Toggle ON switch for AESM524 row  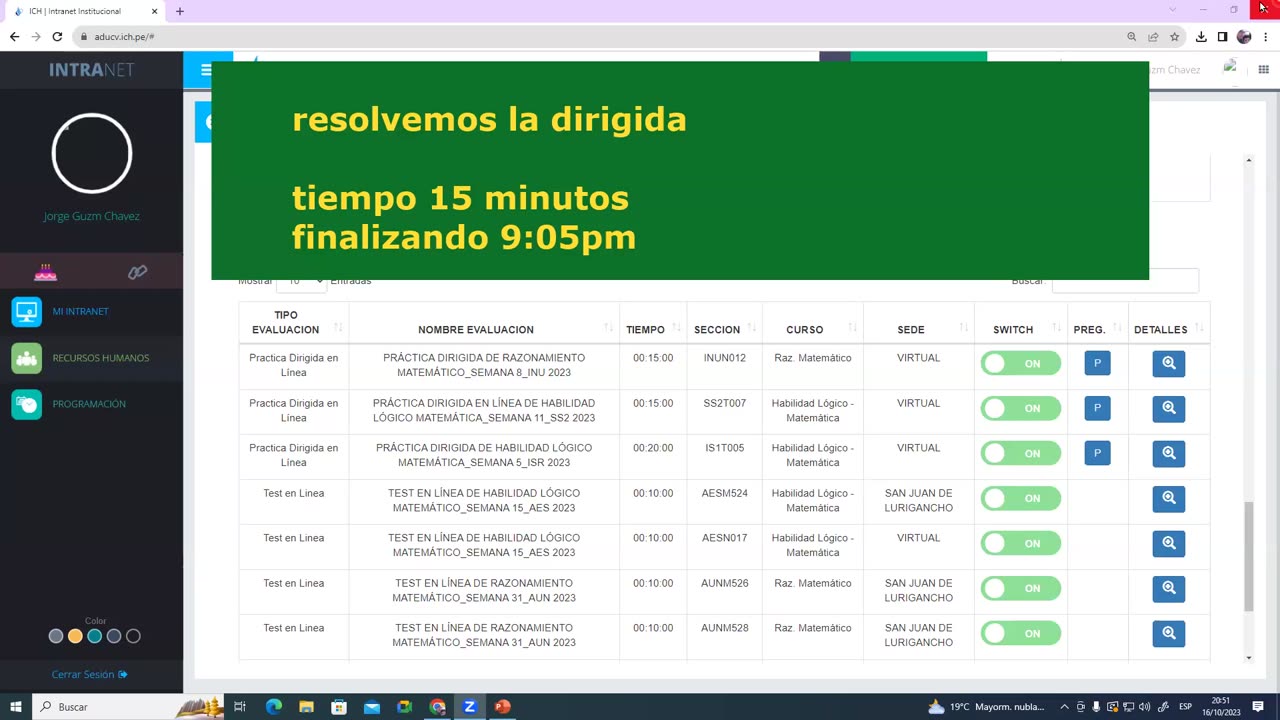coord(1020,498)
